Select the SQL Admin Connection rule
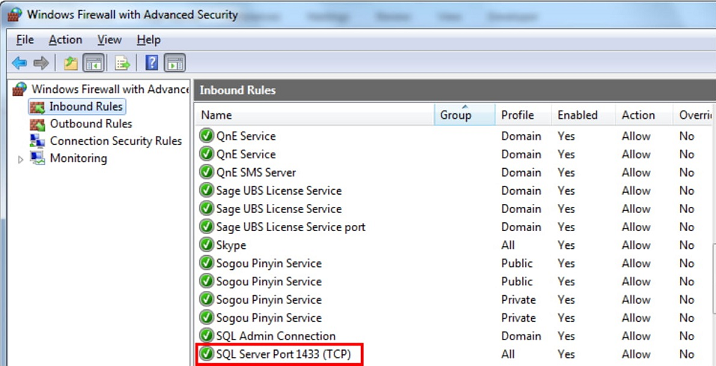 pyautogui.click(x=276, y=336)
